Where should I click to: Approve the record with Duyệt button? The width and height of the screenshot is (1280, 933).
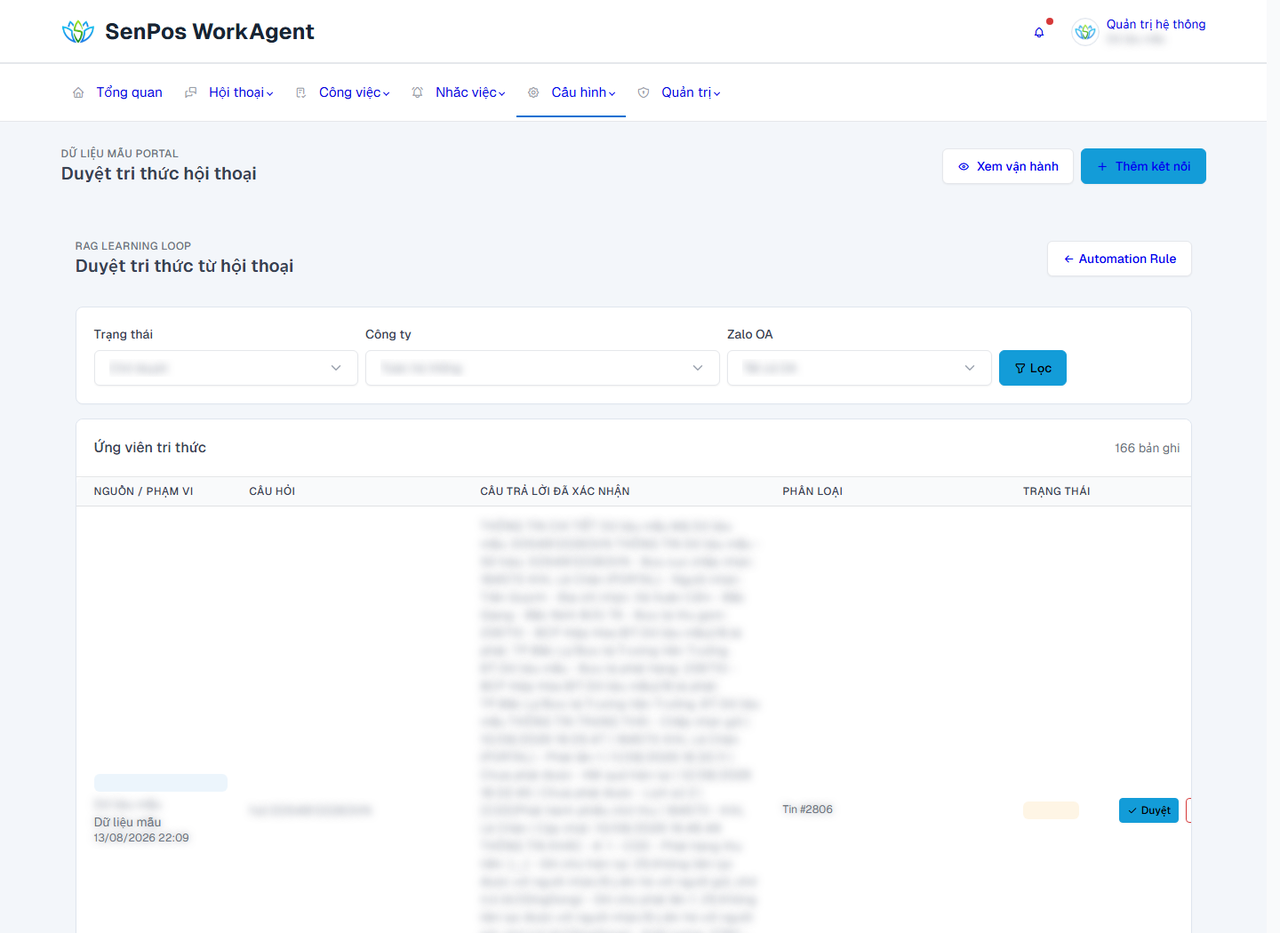click(1149, 810)
